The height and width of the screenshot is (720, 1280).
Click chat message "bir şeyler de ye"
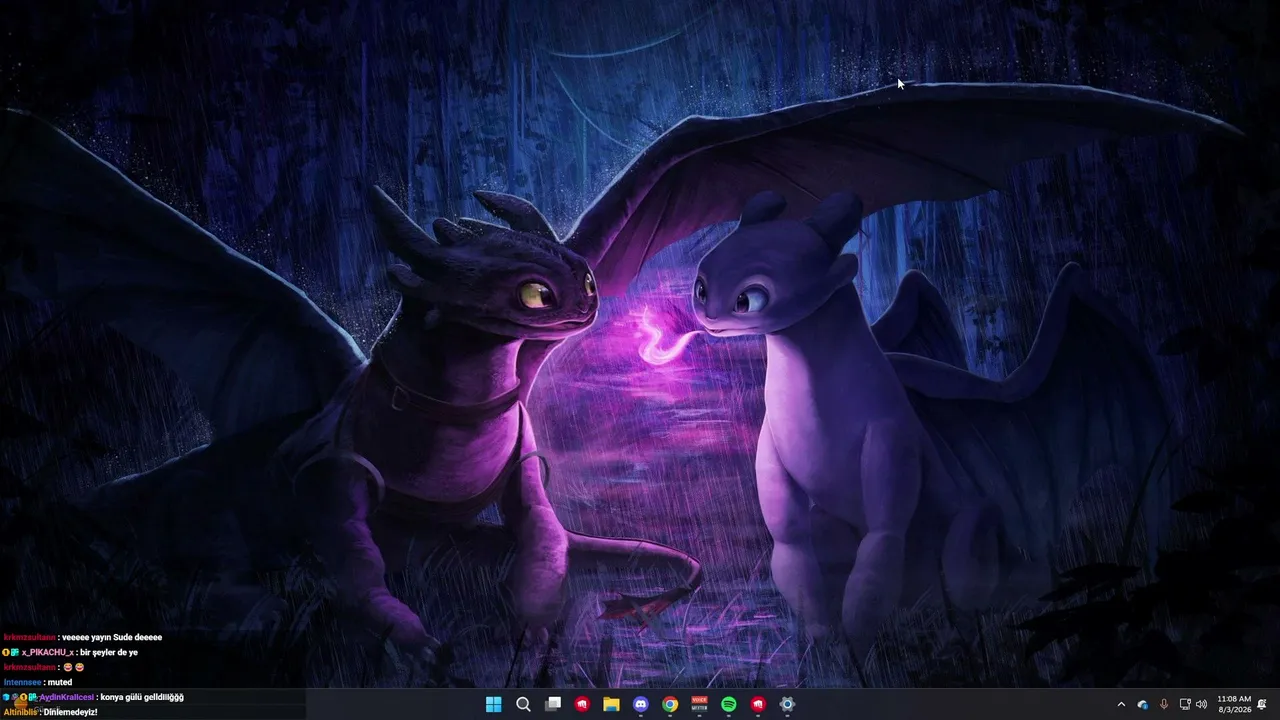pyautogui.click(x=109, y=652)
